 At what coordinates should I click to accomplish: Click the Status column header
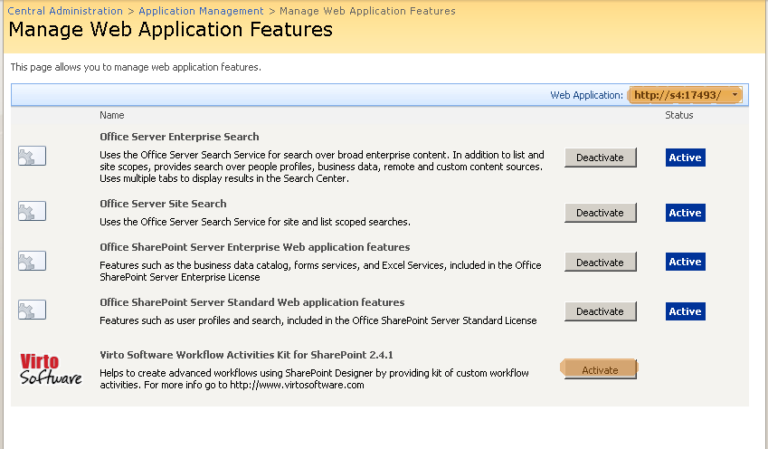coord(679,116)
